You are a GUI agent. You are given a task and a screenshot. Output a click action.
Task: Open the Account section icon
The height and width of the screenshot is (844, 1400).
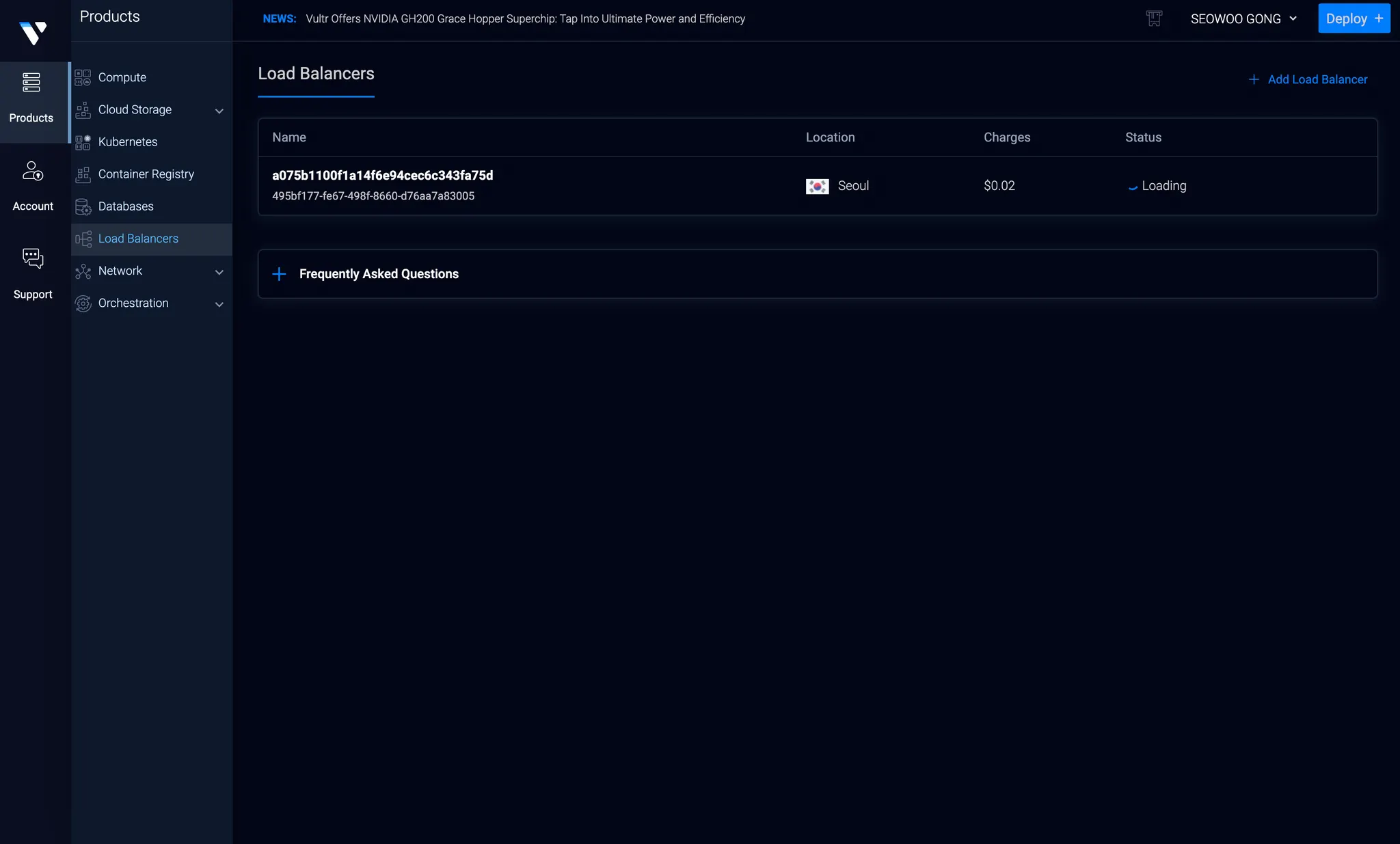[33, 171]
